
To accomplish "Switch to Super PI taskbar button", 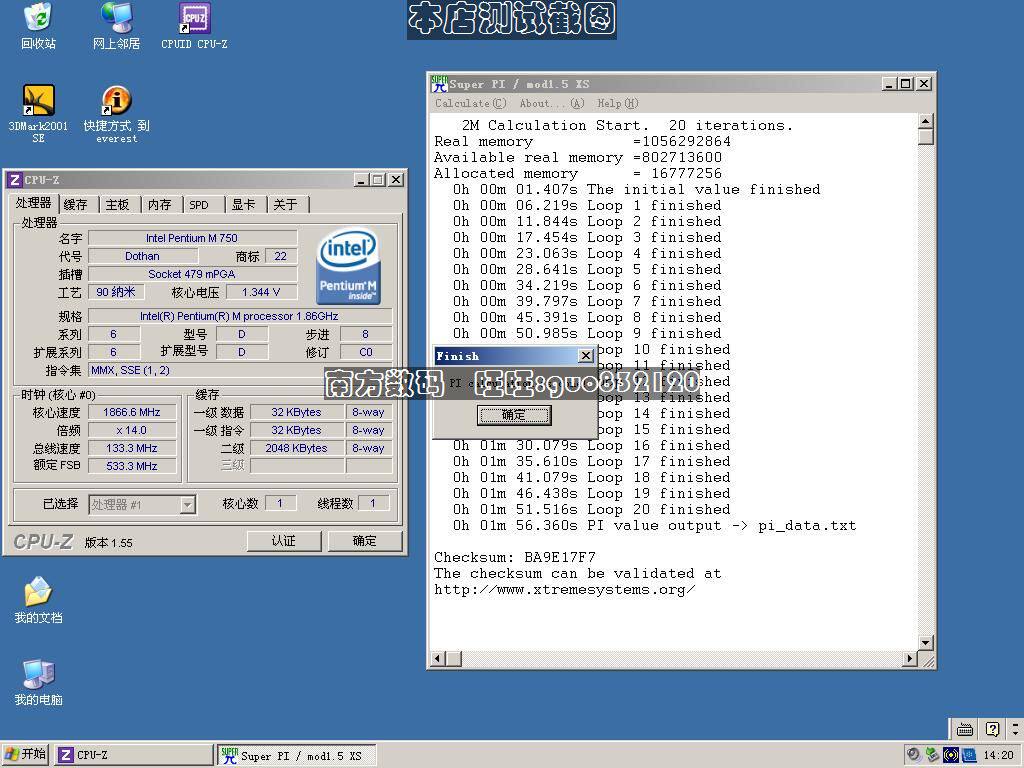I will [x=297, y=755].
